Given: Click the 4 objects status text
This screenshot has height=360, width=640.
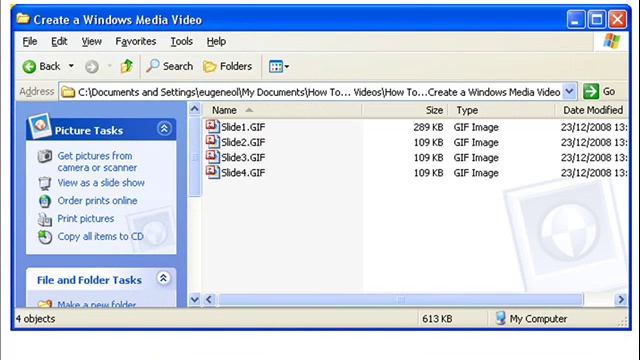Looking at the screenshot, I should (x=36, y=319).
